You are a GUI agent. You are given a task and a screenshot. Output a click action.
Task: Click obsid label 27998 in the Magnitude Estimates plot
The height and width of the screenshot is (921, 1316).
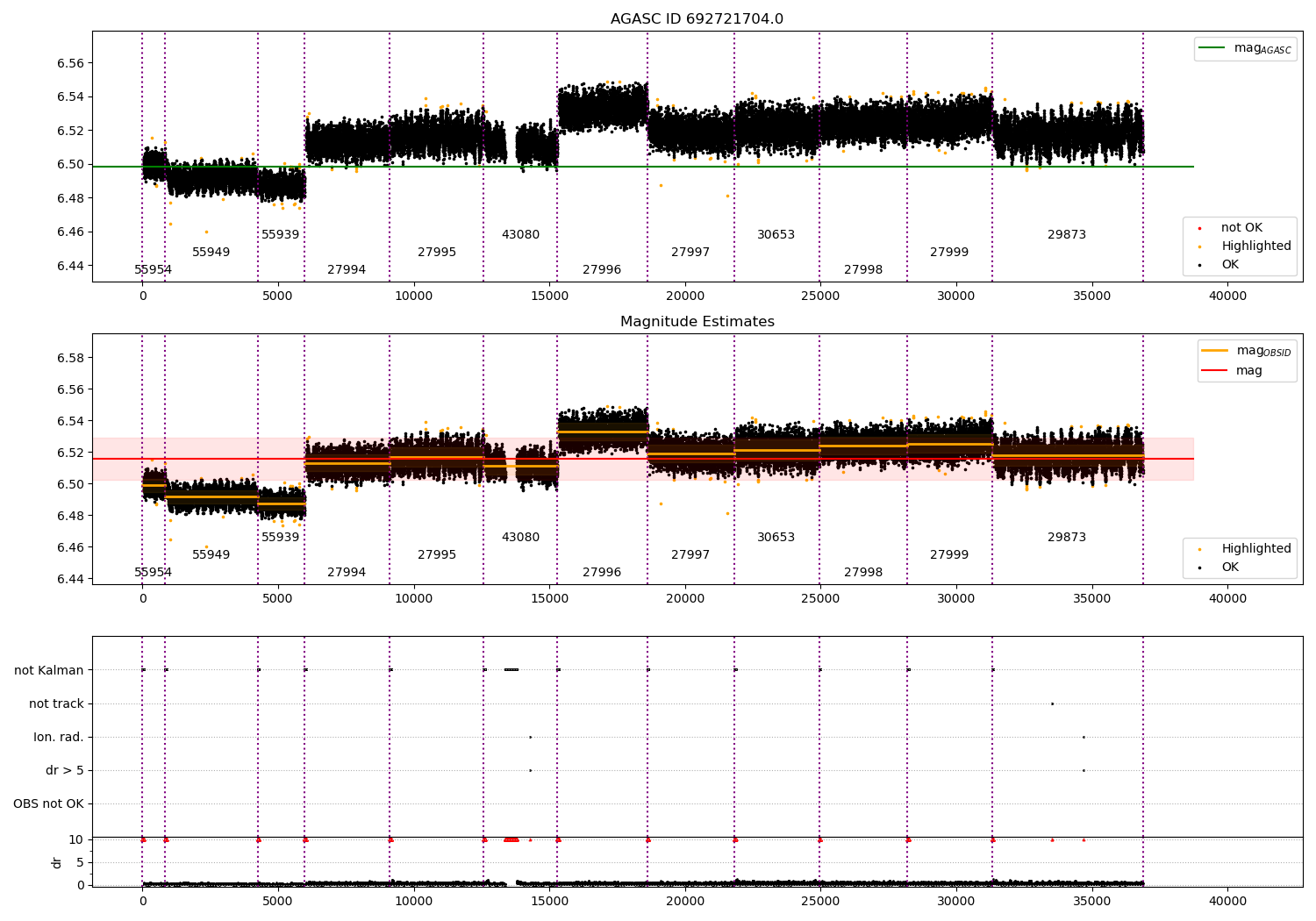(863, 572)
